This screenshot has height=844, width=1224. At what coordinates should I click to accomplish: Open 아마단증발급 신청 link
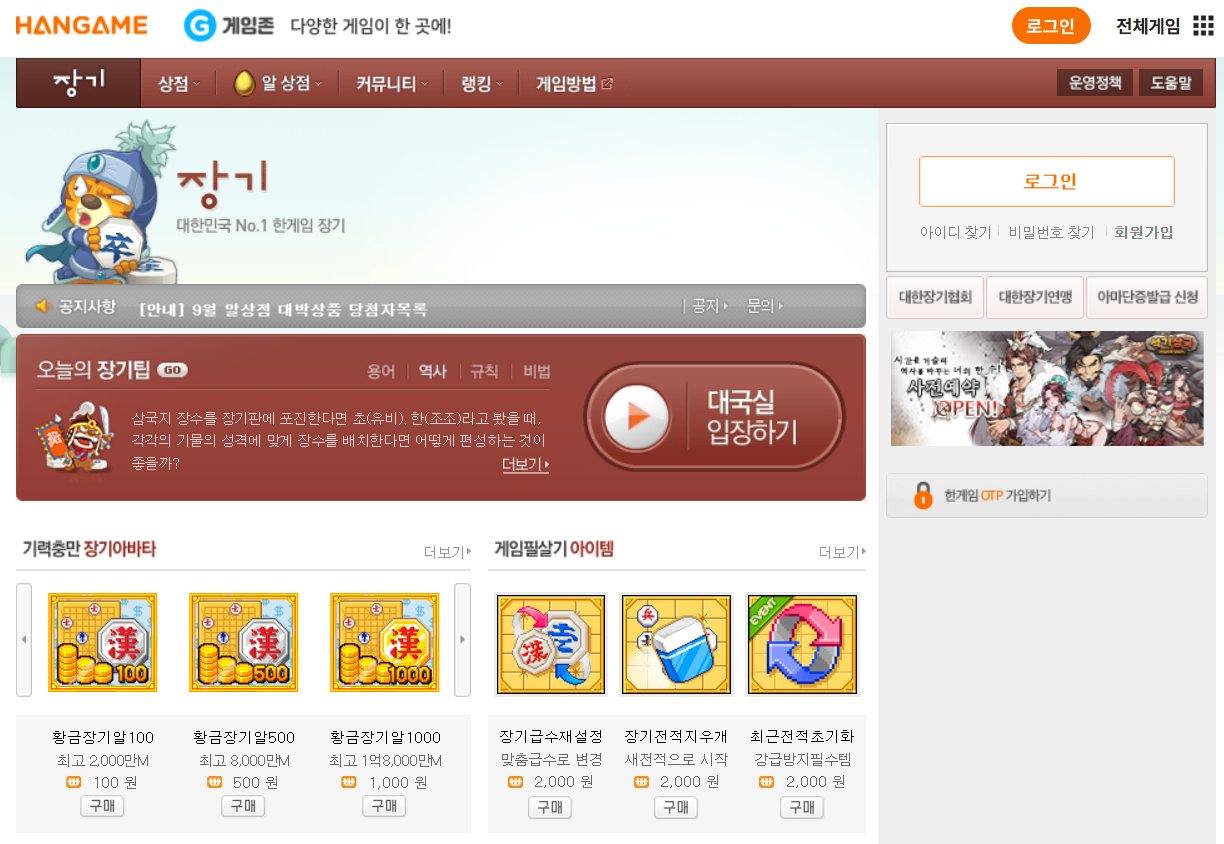click(x=1147, y=297)
